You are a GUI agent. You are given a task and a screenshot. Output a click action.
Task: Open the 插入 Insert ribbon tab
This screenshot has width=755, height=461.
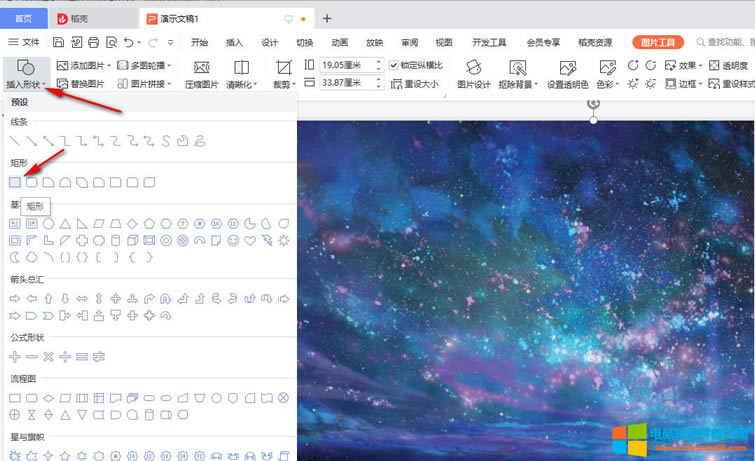click(234, 42)
